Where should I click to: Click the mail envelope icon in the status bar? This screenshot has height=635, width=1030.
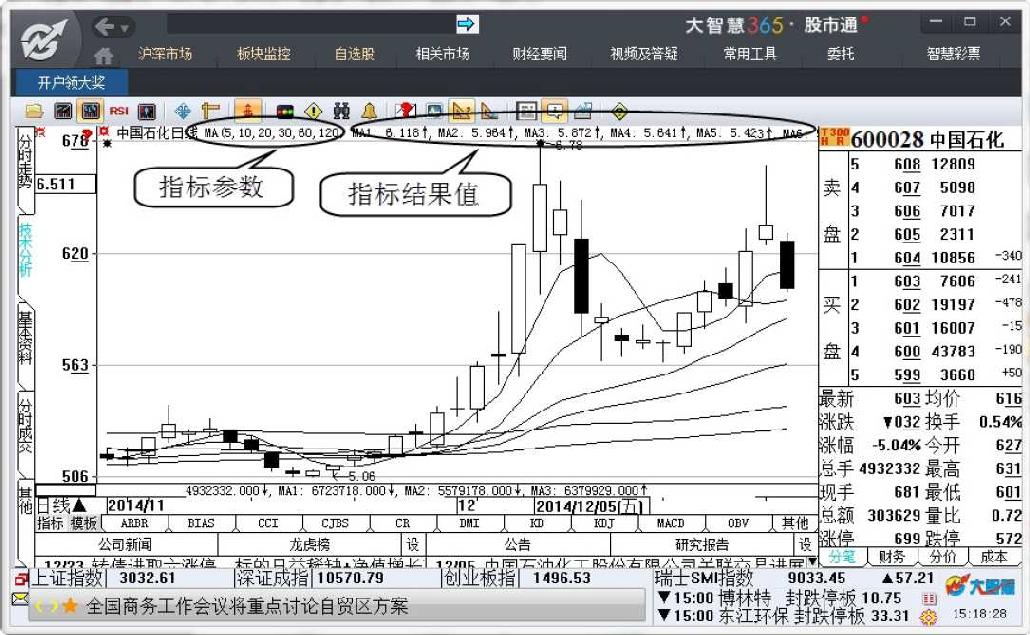point(20,599)
